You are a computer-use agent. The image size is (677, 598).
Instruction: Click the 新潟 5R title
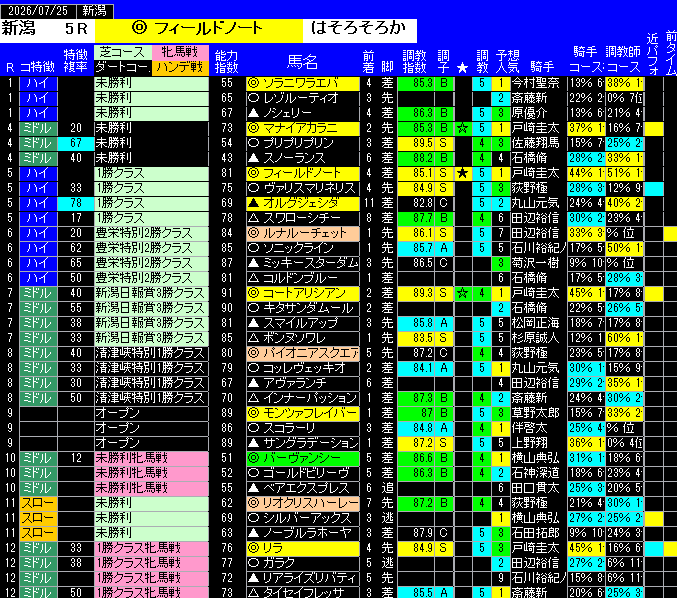click(47, 29)
